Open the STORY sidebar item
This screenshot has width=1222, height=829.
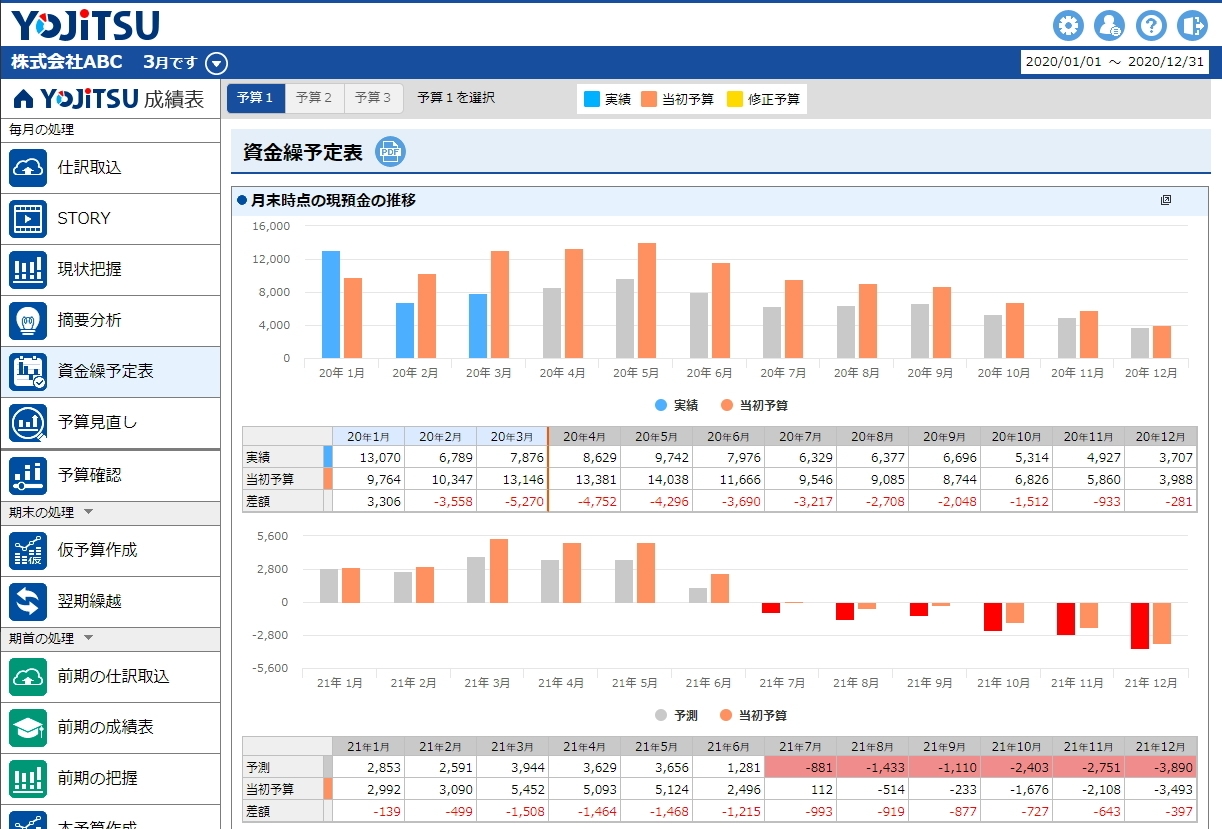click(x=110, y=219)
